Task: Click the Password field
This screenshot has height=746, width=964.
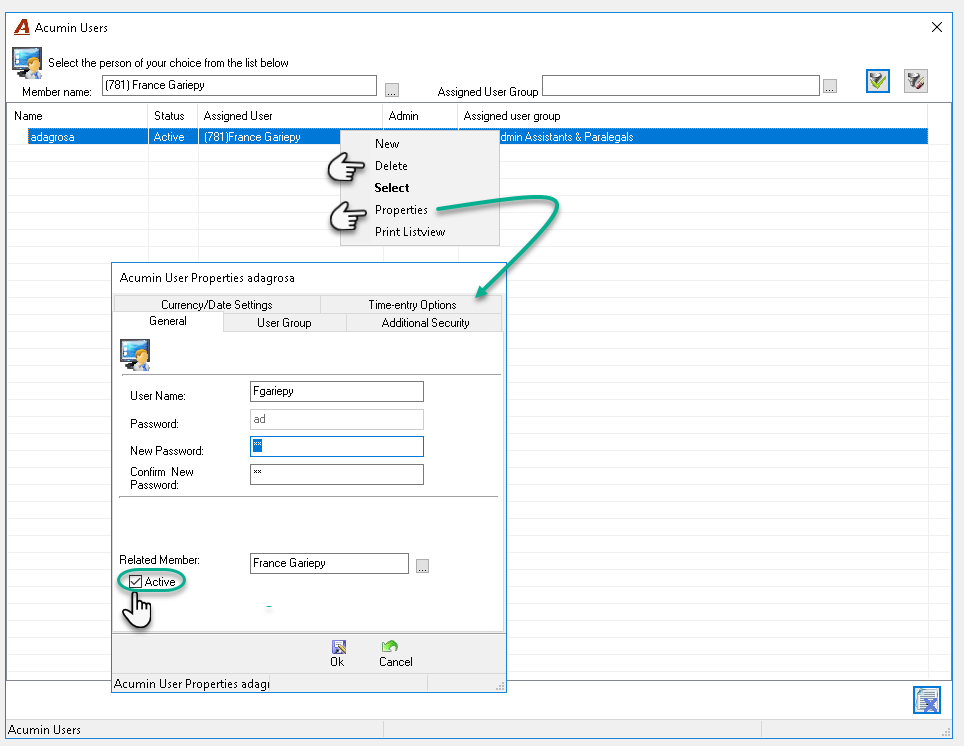Action: click(x=337, y=419)
